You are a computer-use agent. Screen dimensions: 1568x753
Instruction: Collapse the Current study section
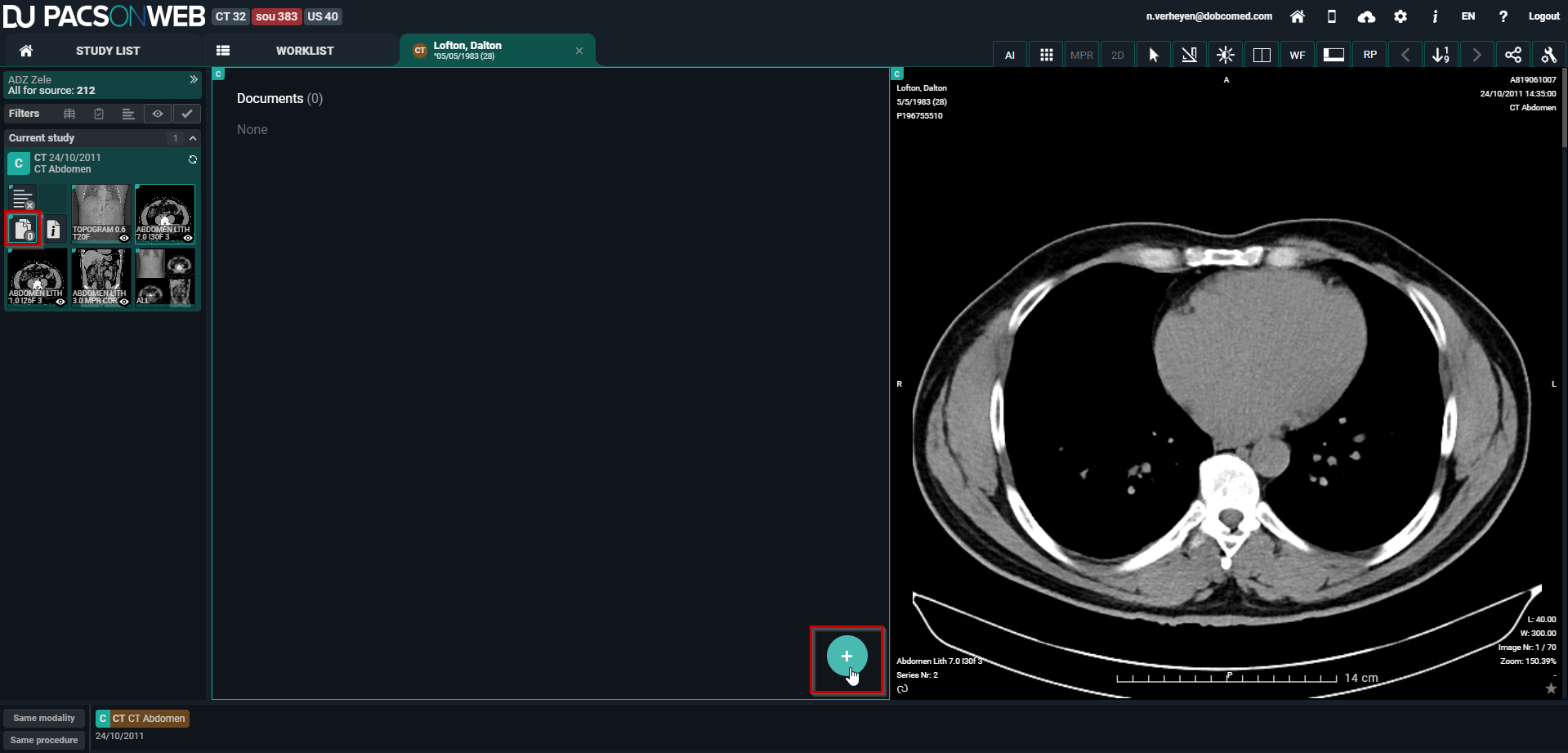pyautogui.click(x=193, y=138)
